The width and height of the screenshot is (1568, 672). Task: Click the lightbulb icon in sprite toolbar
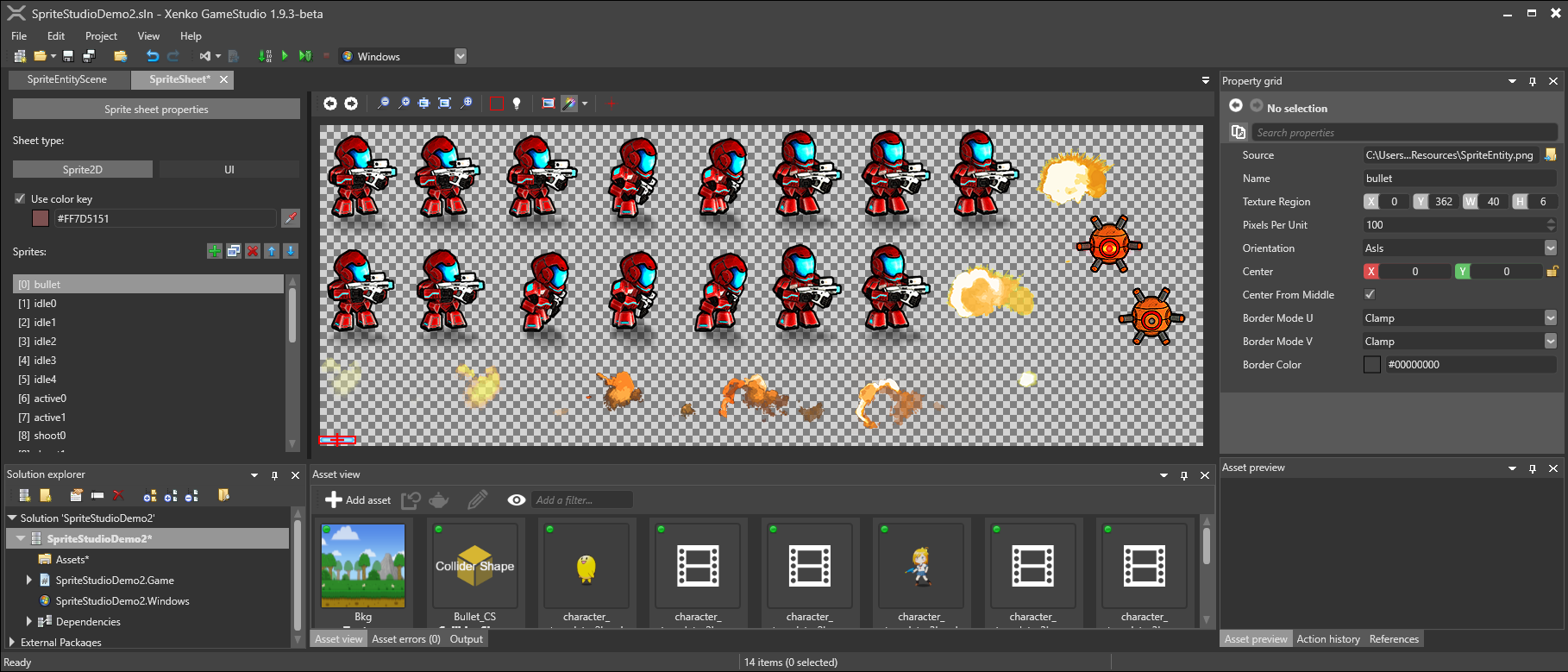point(517,104)
